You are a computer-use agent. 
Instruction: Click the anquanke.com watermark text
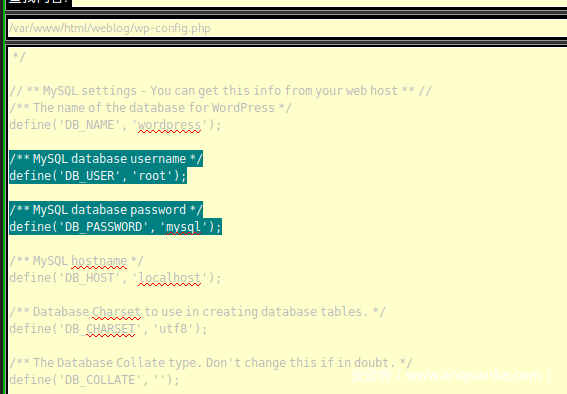(x=452, y=376)
